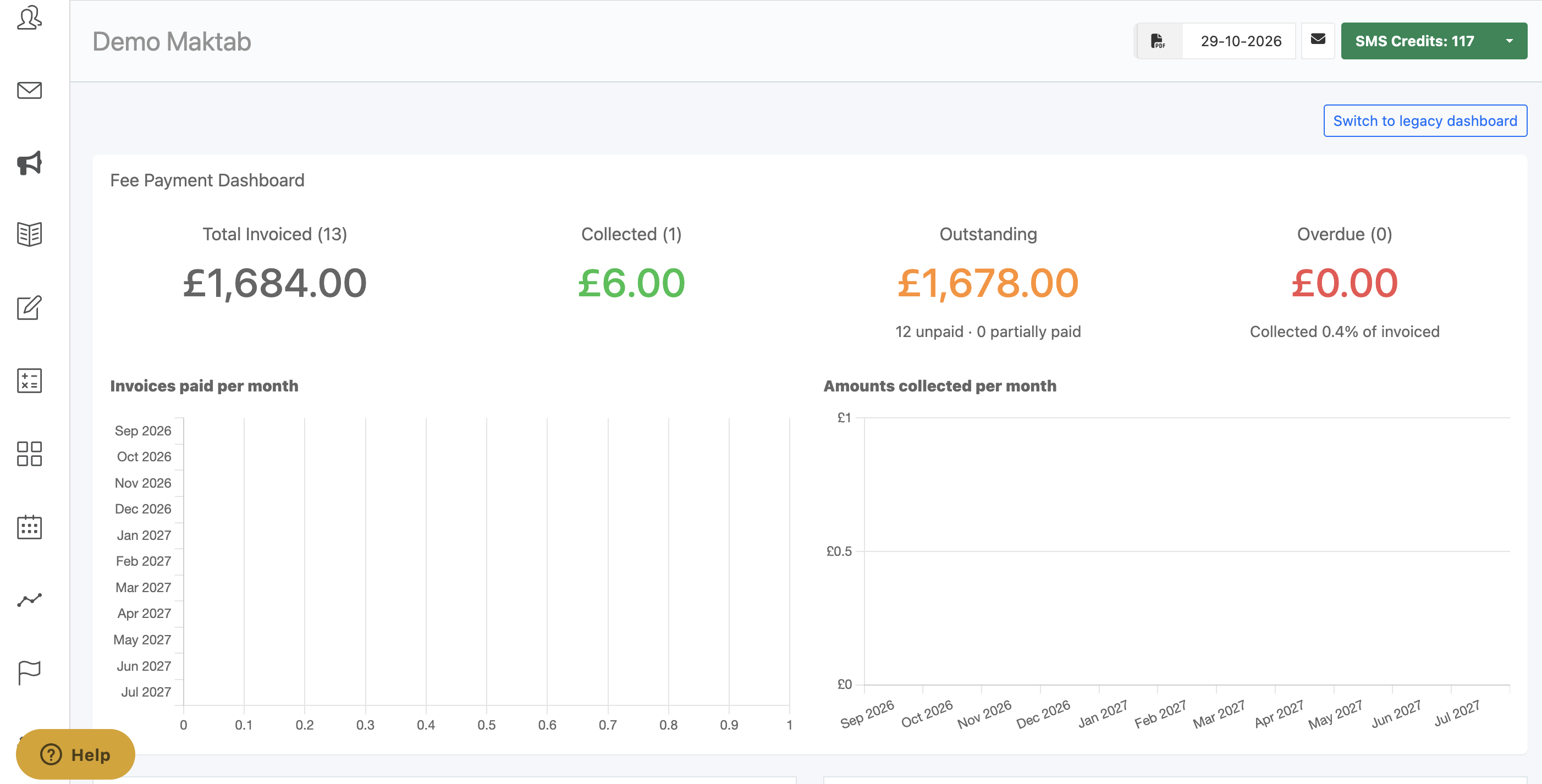Click the £0.00 overdue amount
The image size is (1542, 784).
[x=1345, y=283]
